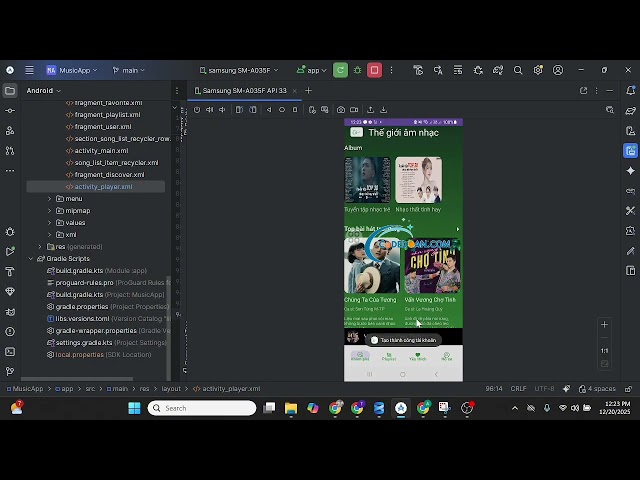640x480 pixels.
Task: Open the Terminal tool window icon
Action: 10,351
